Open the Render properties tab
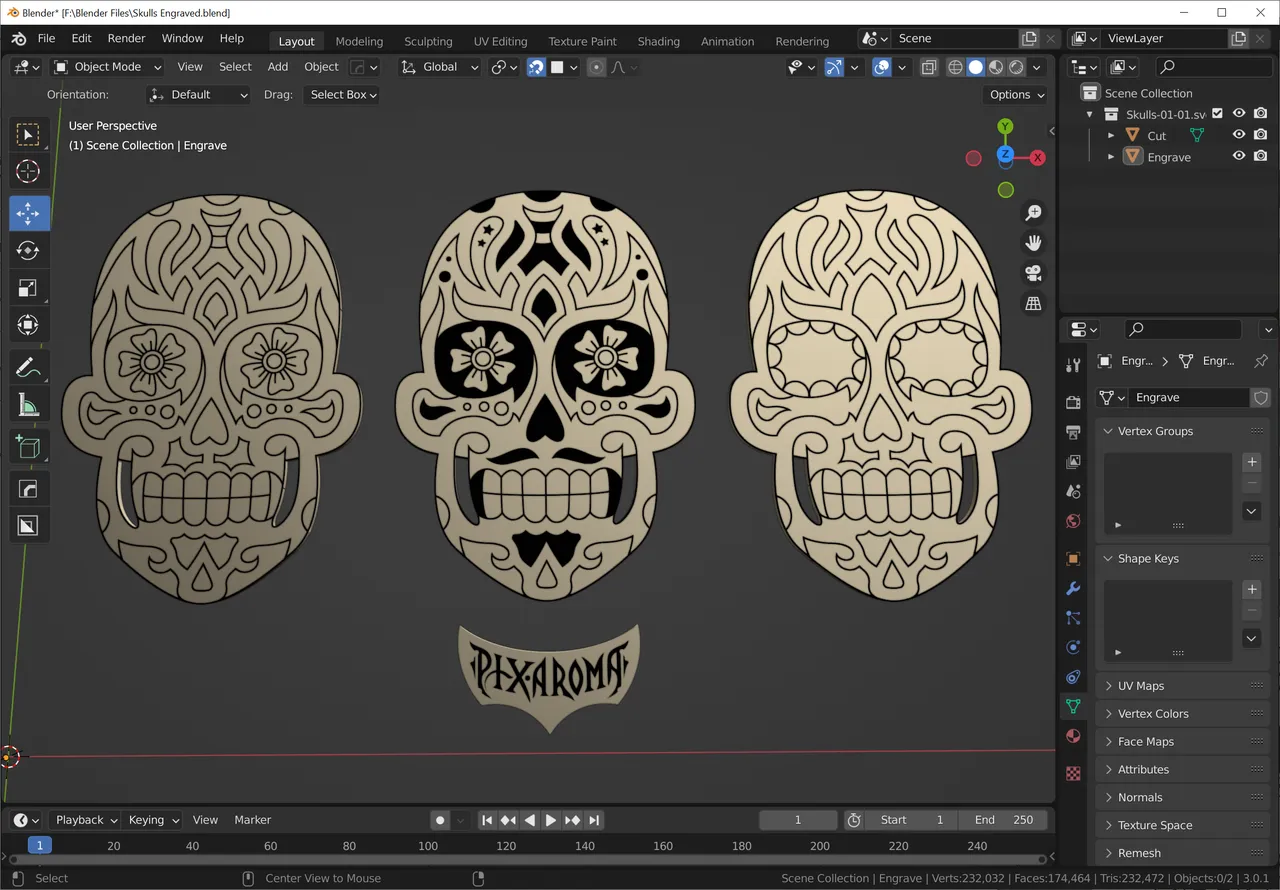This screenshot has width=1280, height=890. pos(1073,402)
